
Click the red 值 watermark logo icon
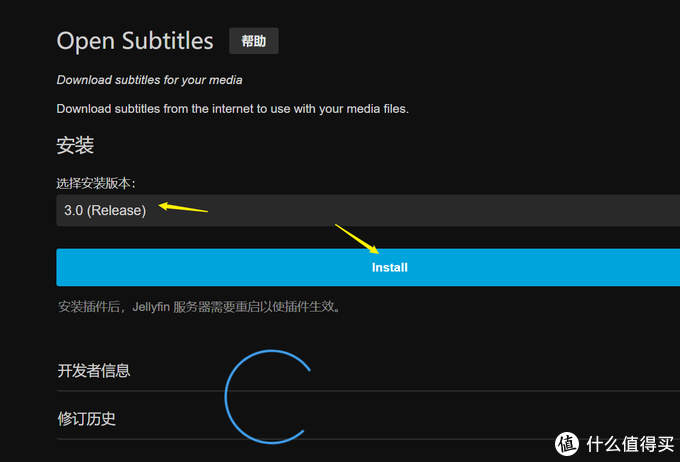coord(567,441)
